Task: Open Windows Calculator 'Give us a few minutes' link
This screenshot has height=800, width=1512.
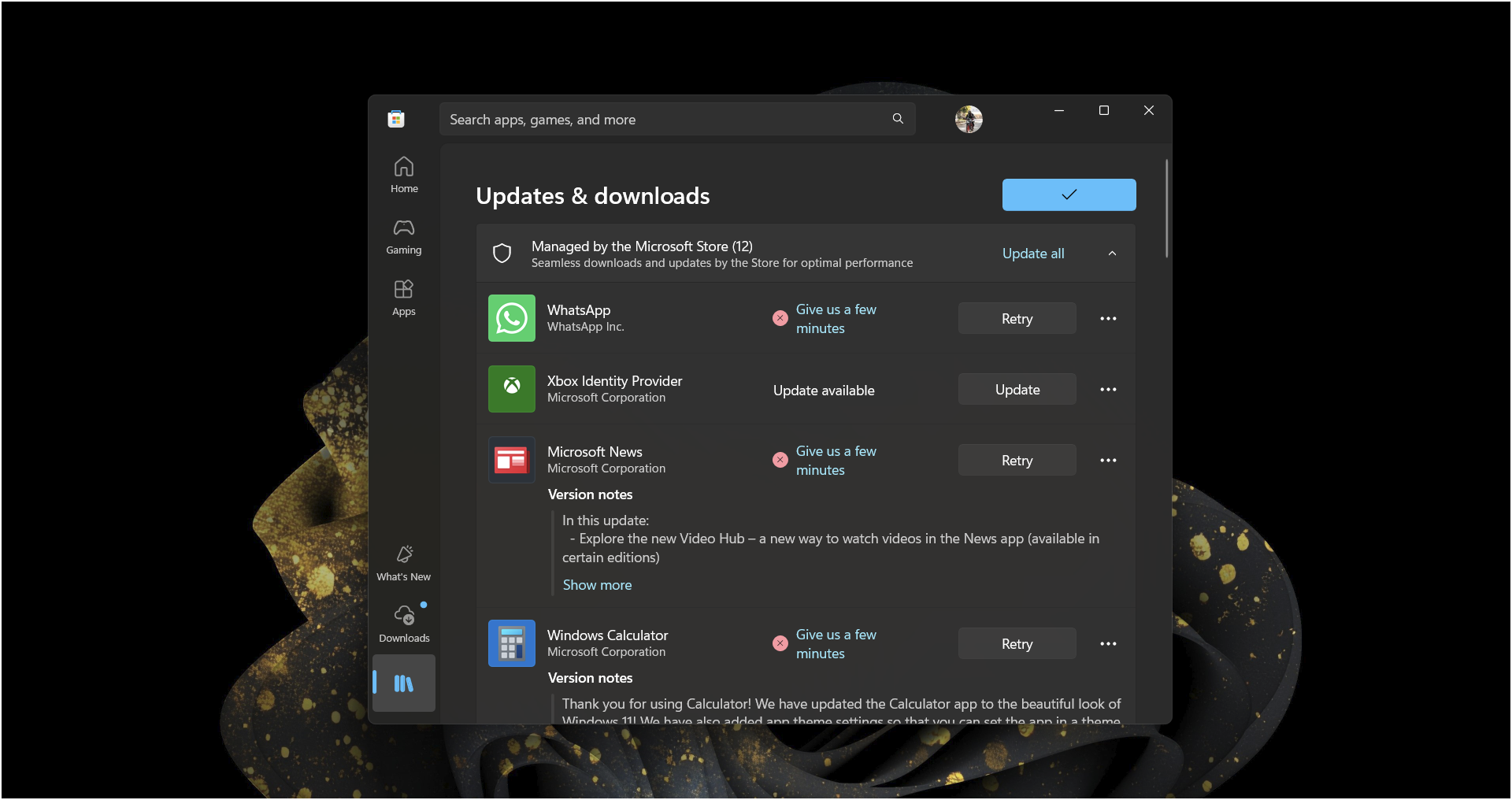Action: click(x=836, y=644)
